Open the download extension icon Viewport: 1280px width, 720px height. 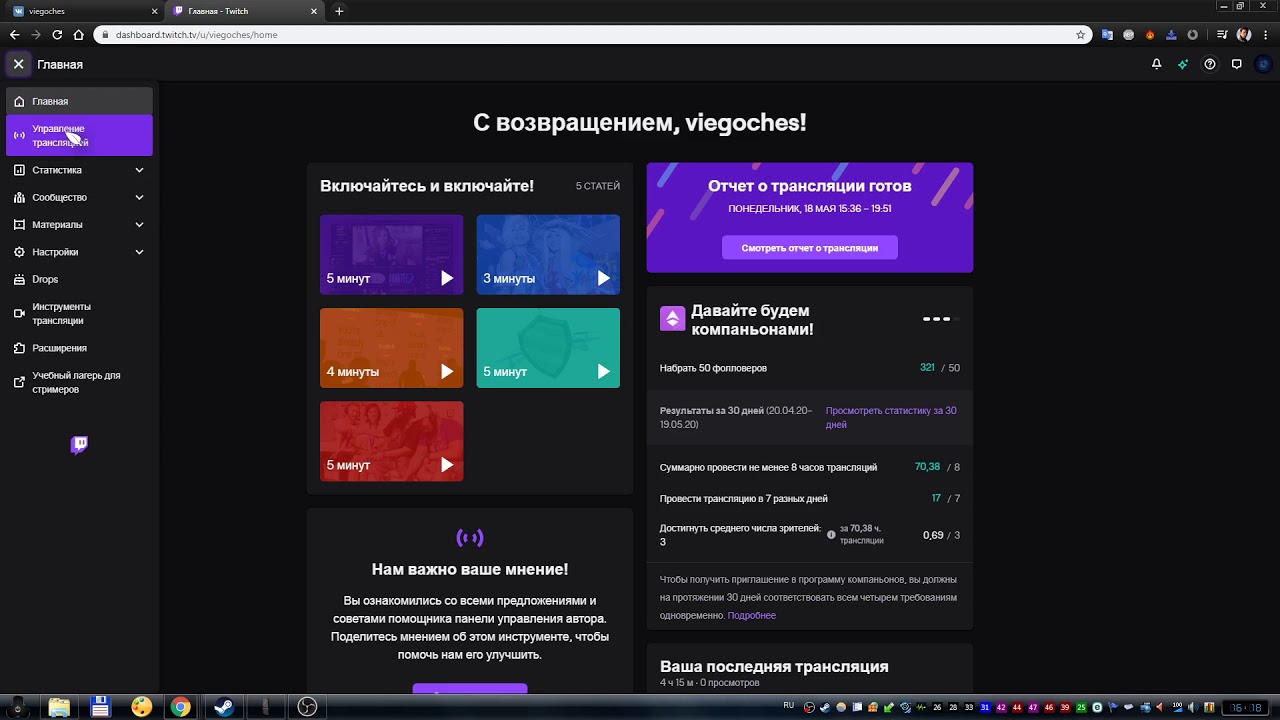point(1171,35)
